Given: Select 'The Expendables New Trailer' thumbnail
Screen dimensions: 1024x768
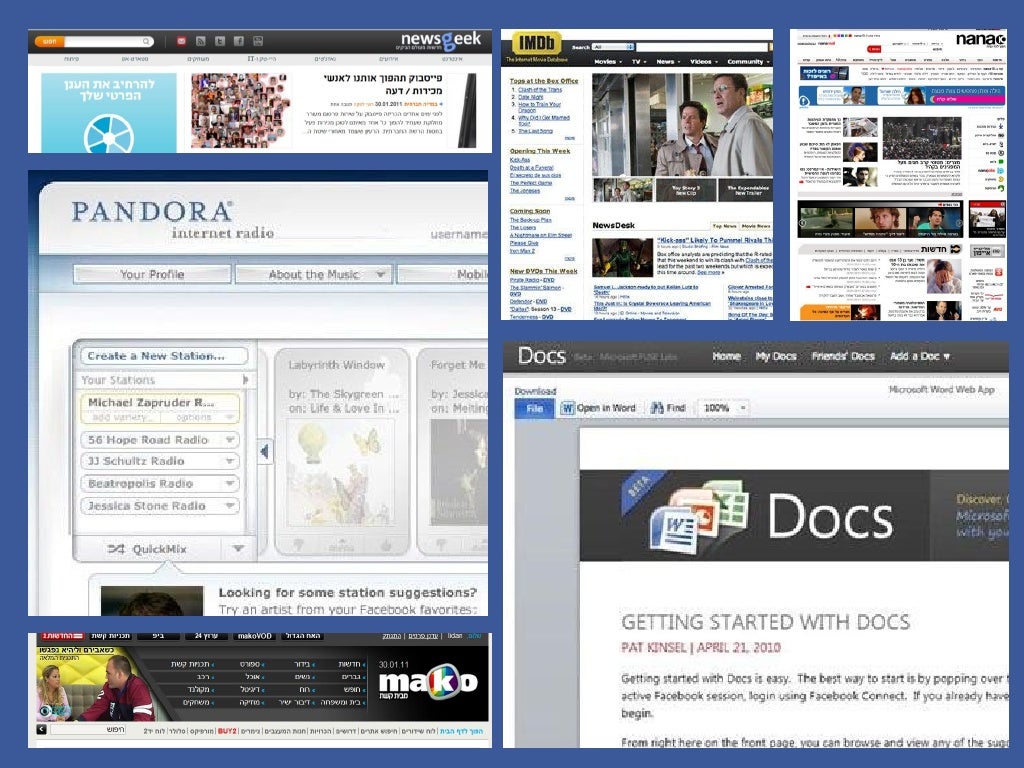Looking at the screenshot, I should 747,190.
